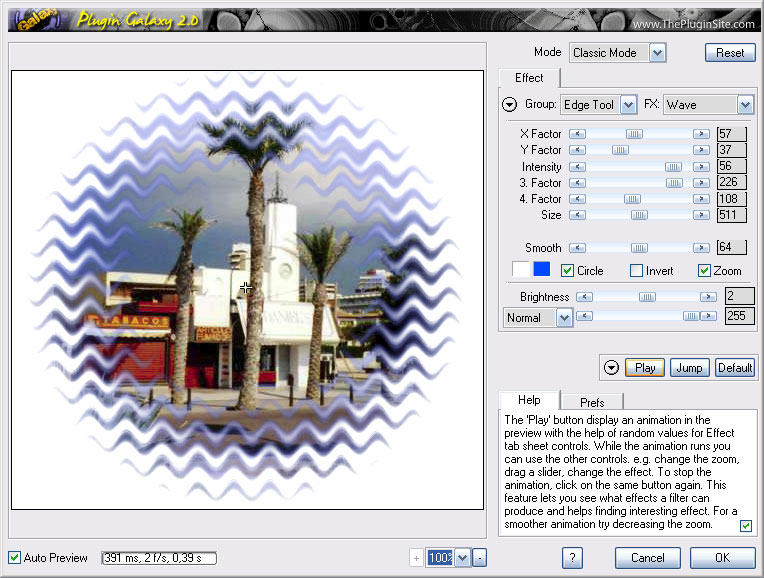Click X Factor value field showing 57
764x578 pixels.
[x=732, y=134]
